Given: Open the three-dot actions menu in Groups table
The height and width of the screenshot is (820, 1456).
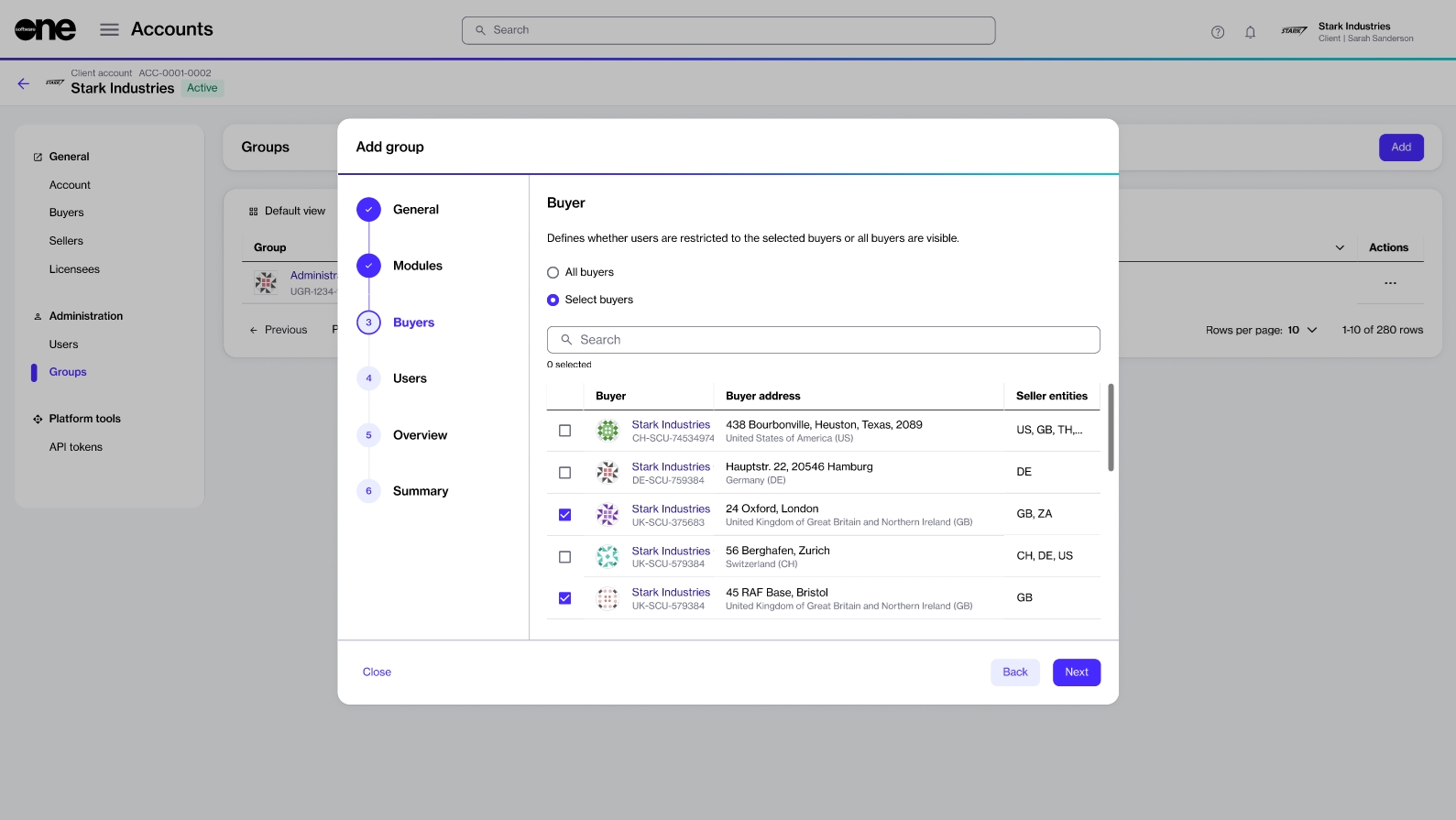Looking at the screenshot, I should pos(1390,283).
